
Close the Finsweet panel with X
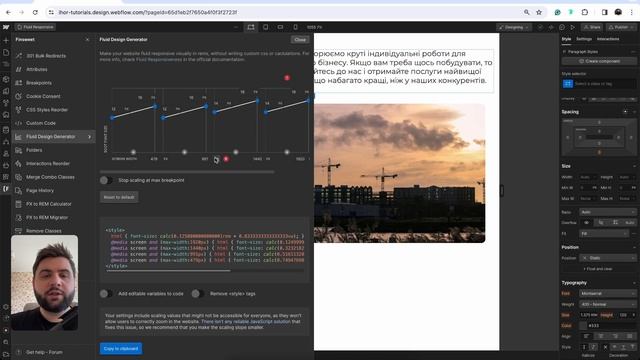87,40
